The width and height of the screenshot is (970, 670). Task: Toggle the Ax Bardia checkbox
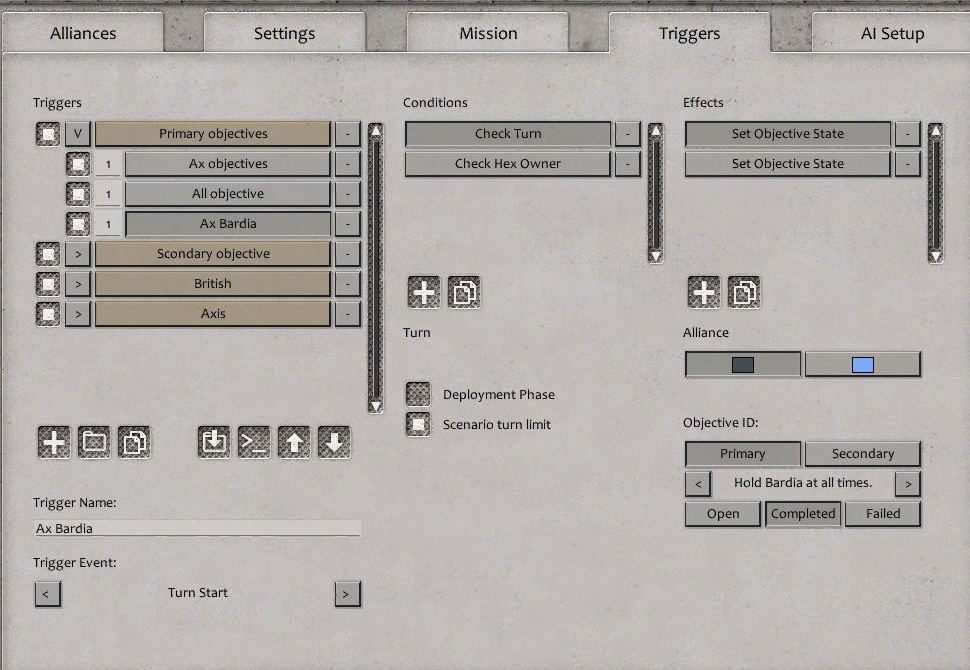click(x=78, y=224)
